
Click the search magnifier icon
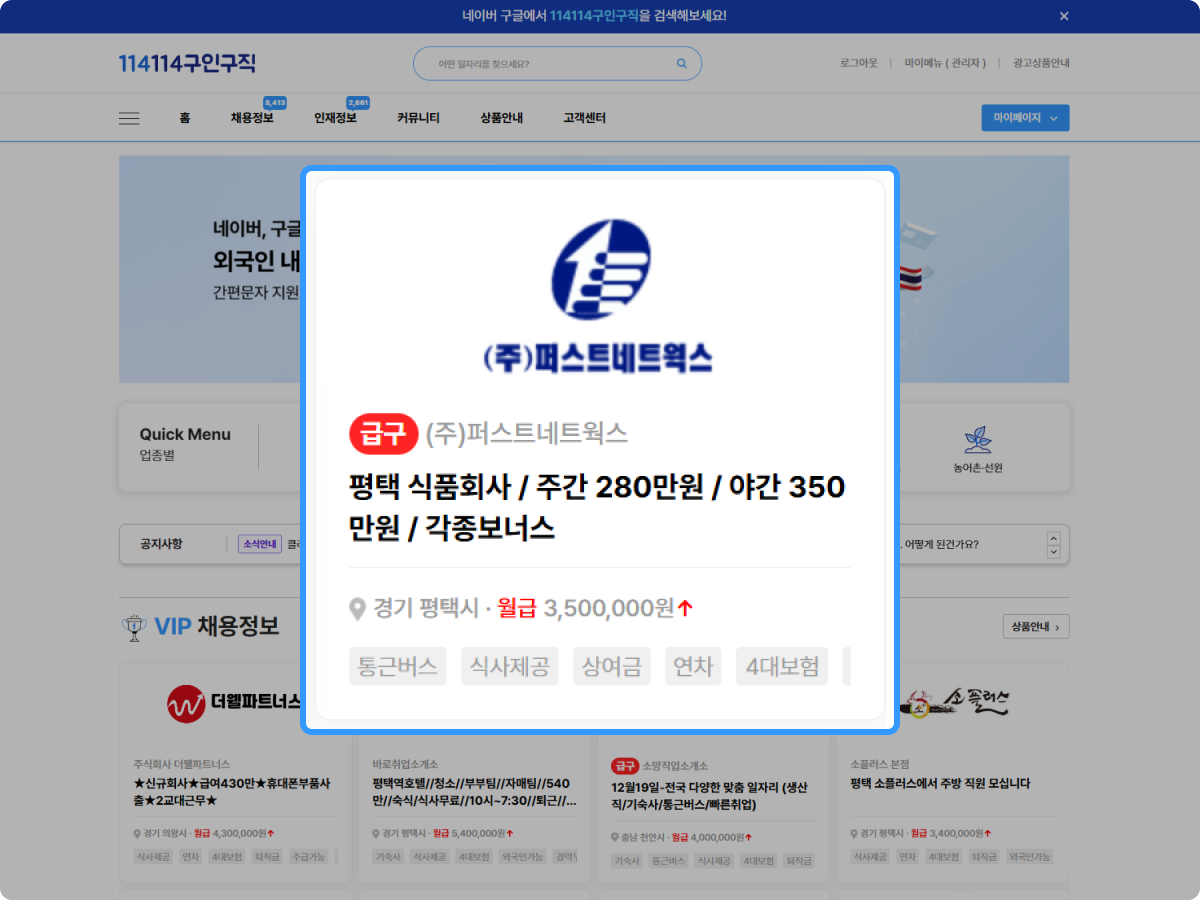[682, 64]
